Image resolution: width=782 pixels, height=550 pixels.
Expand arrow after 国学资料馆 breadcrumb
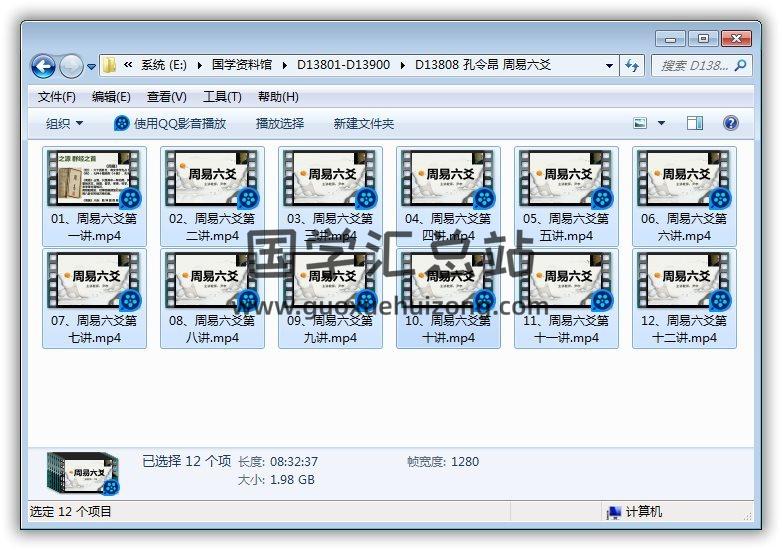click(x=285, y=65)
